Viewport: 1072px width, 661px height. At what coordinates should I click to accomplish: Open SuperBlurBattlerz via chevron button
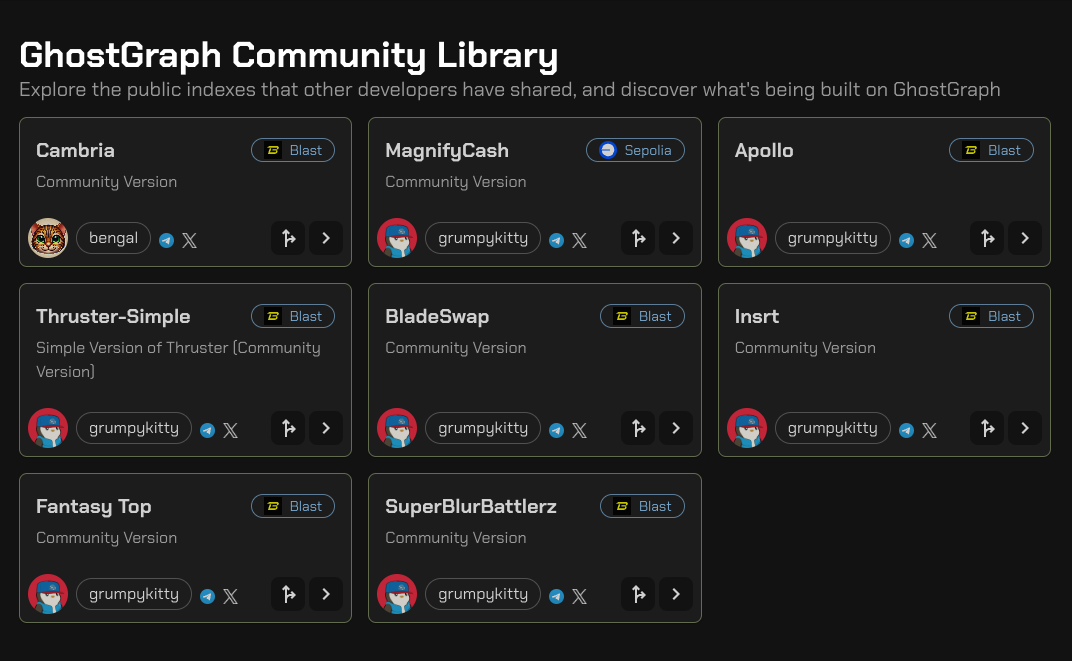coord(675,594)
